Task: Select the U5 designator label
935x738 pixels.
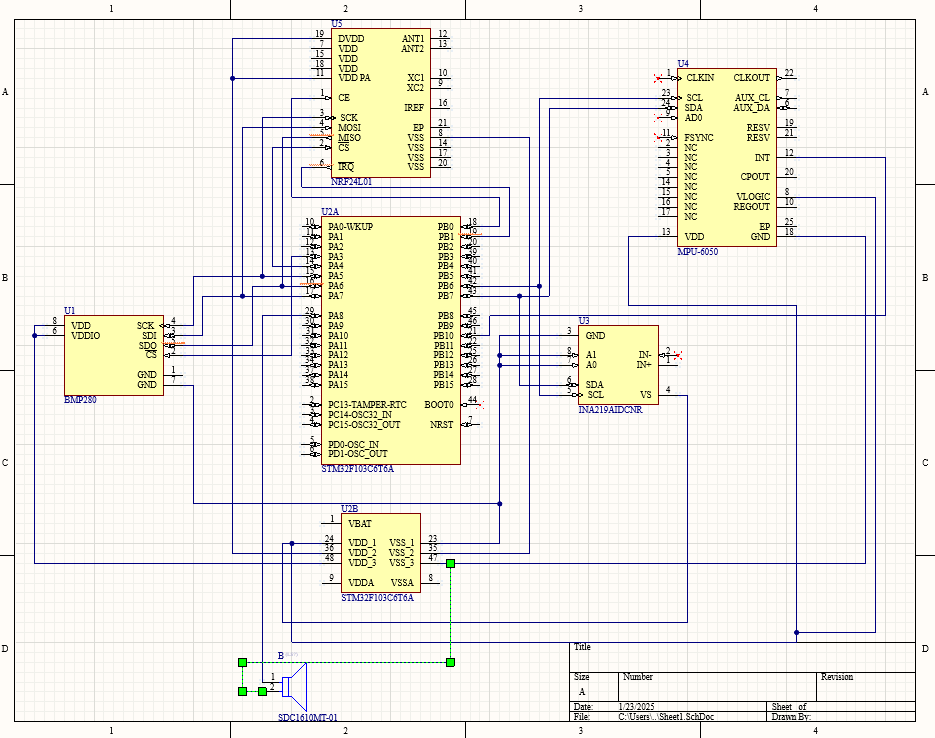Action: [337, 24]
